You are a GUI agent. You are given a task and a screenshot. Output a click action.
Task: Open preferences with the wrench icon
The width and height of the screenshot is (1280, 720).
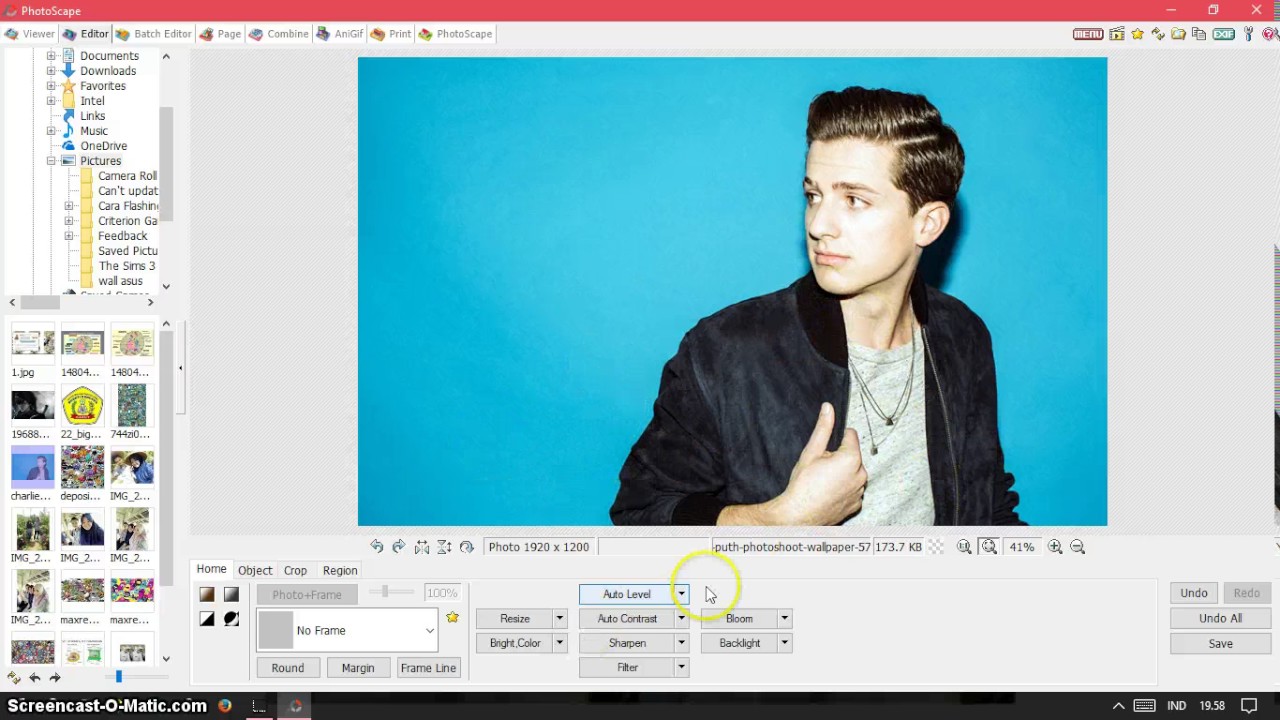pos(1249,34)
